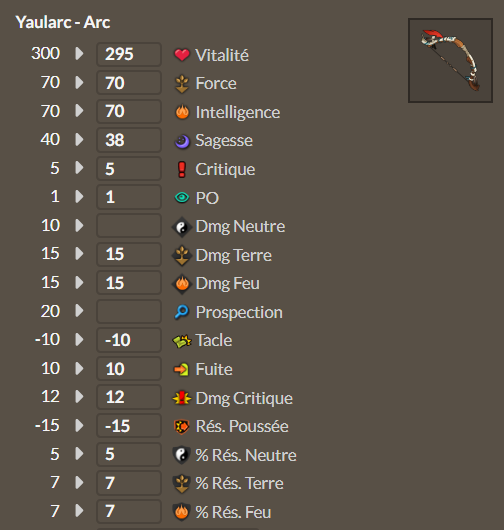Click the Prospection magnifier icon
Viewport: 504px width, 530px height.
pyautogui.click(x=182, y=312)
